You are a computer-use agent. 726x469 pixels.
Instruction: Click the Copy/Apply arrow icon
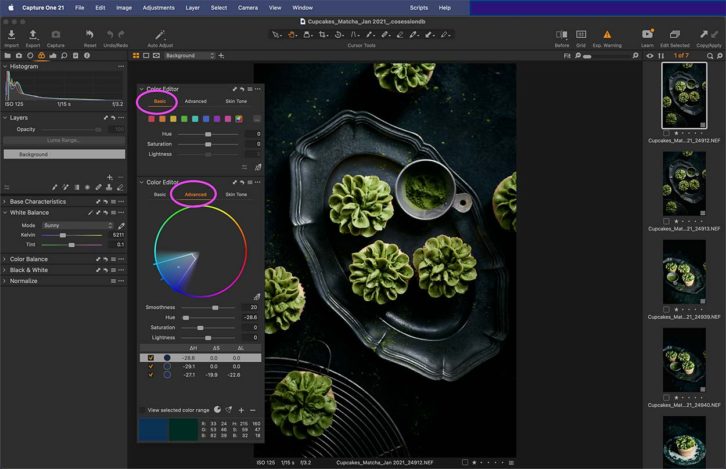[704, 35]
